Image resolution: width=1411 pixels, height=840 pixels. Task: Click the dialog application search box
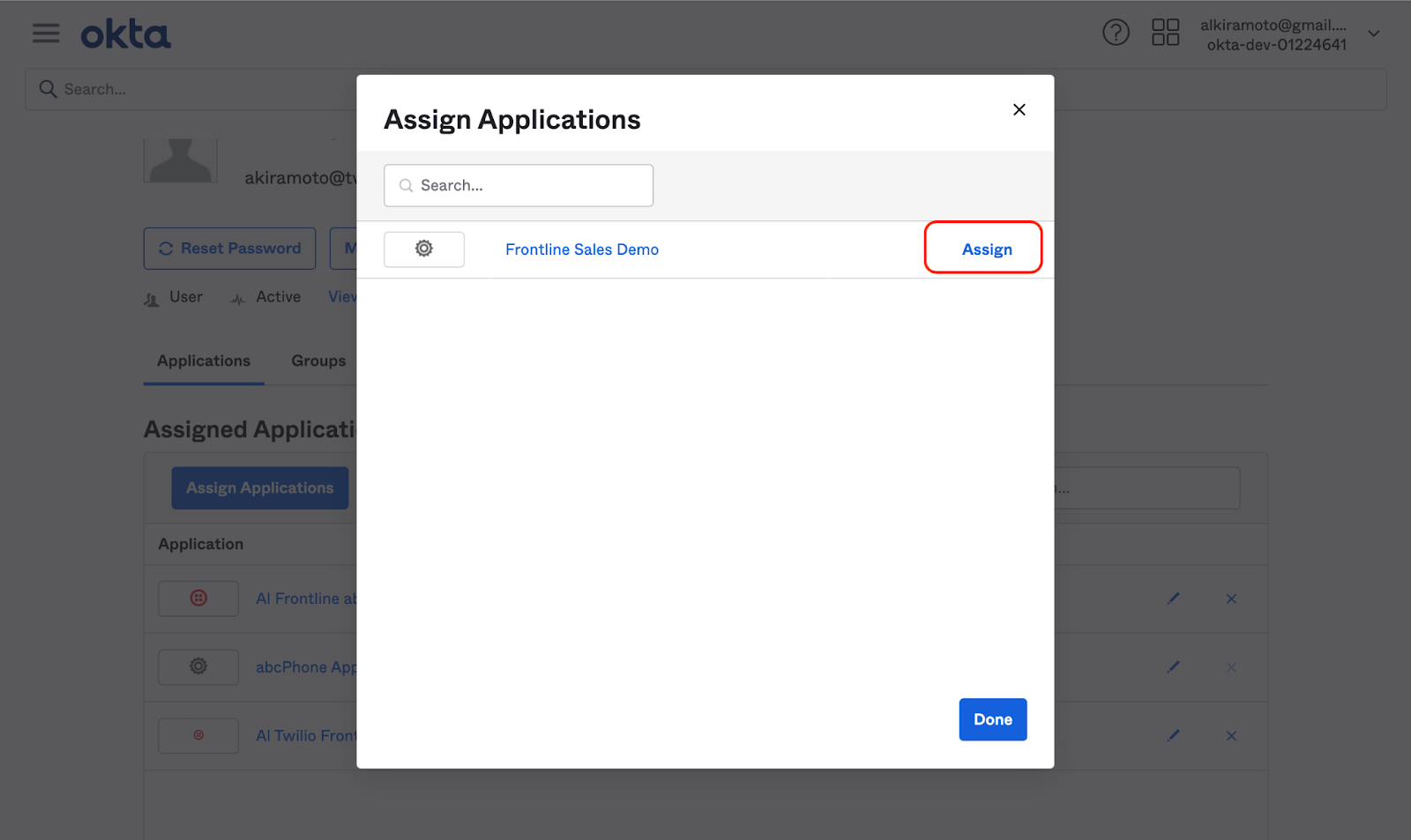[x=519, y=185]
